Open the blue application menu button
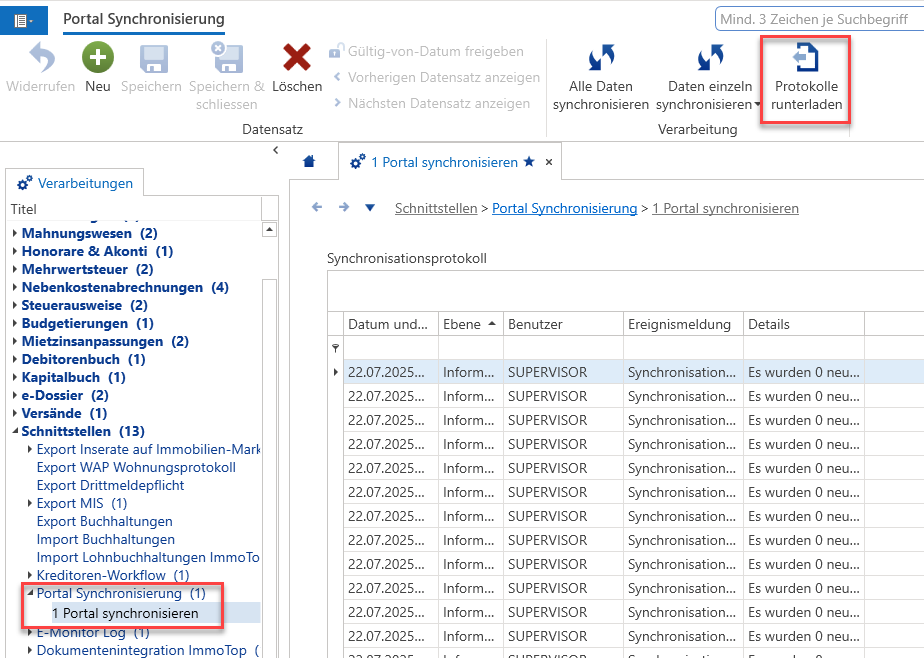Viewport: 924px width, 658px height. pos(24,21)
